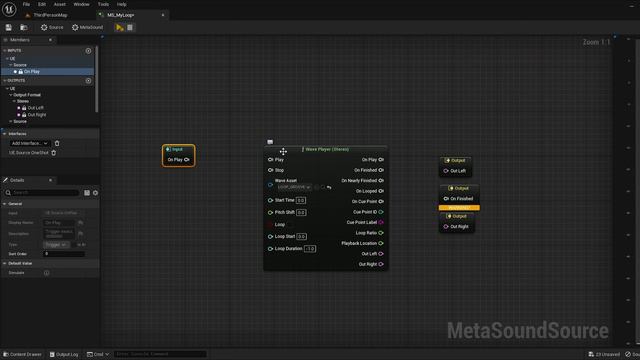
Task: Open the Type dropdown showing Trigger
Action: 56,244
